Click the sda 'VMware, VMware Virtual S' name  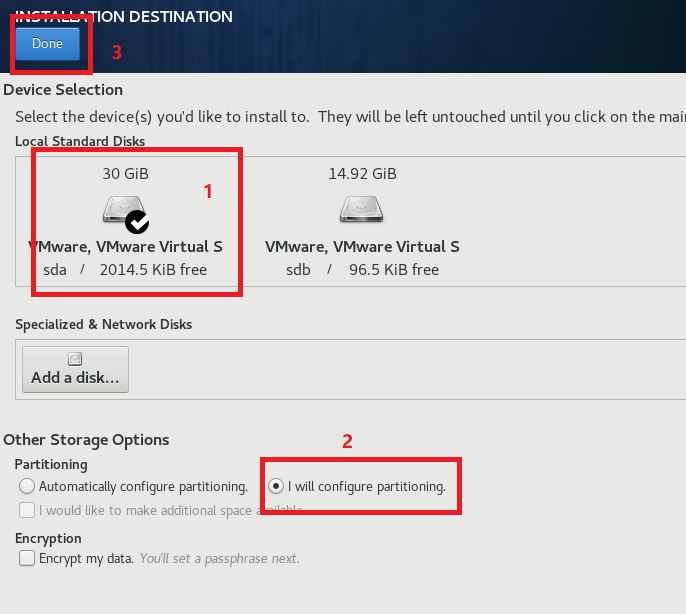coord(126,247)
